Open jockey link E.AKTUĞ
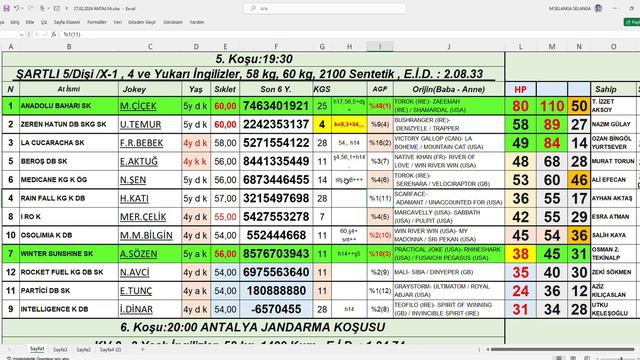The height and width of the screenshot is (360, 640). tap(139, 162)
